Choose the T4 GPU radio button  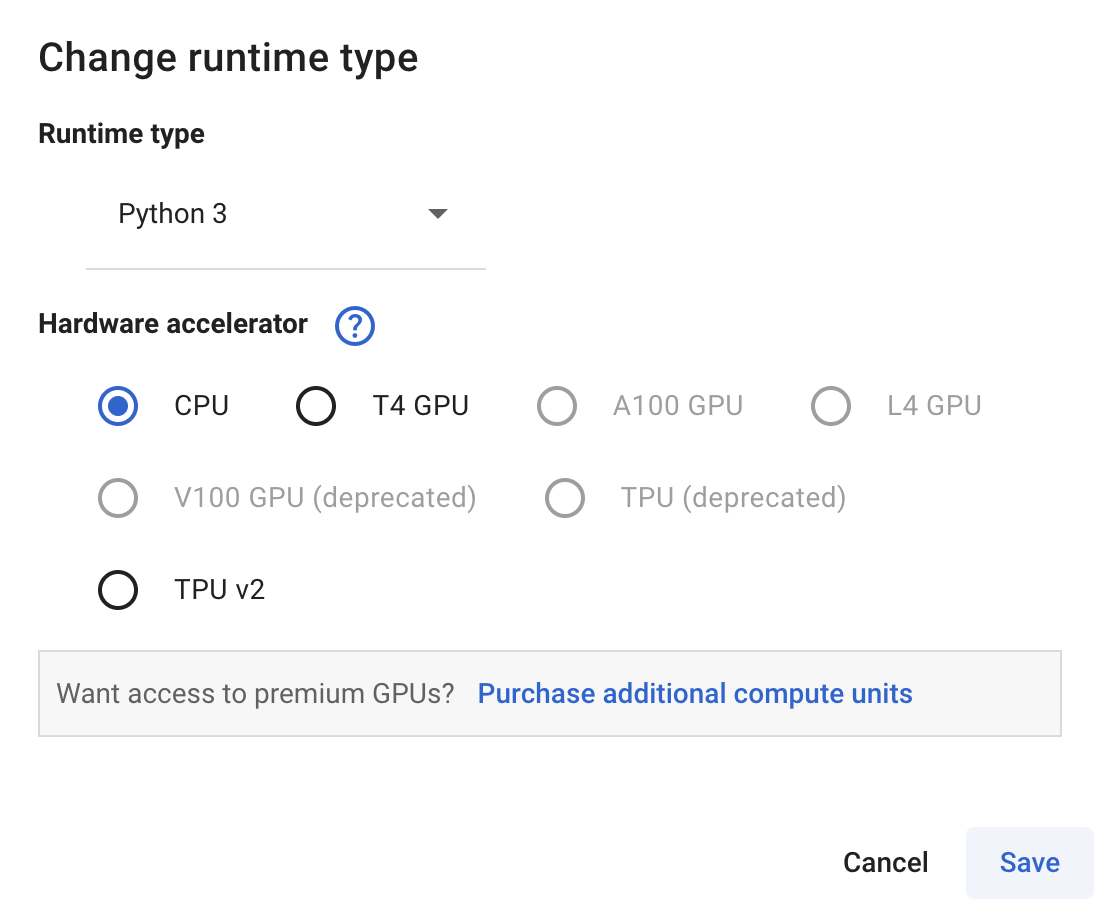tap(316, 406)
